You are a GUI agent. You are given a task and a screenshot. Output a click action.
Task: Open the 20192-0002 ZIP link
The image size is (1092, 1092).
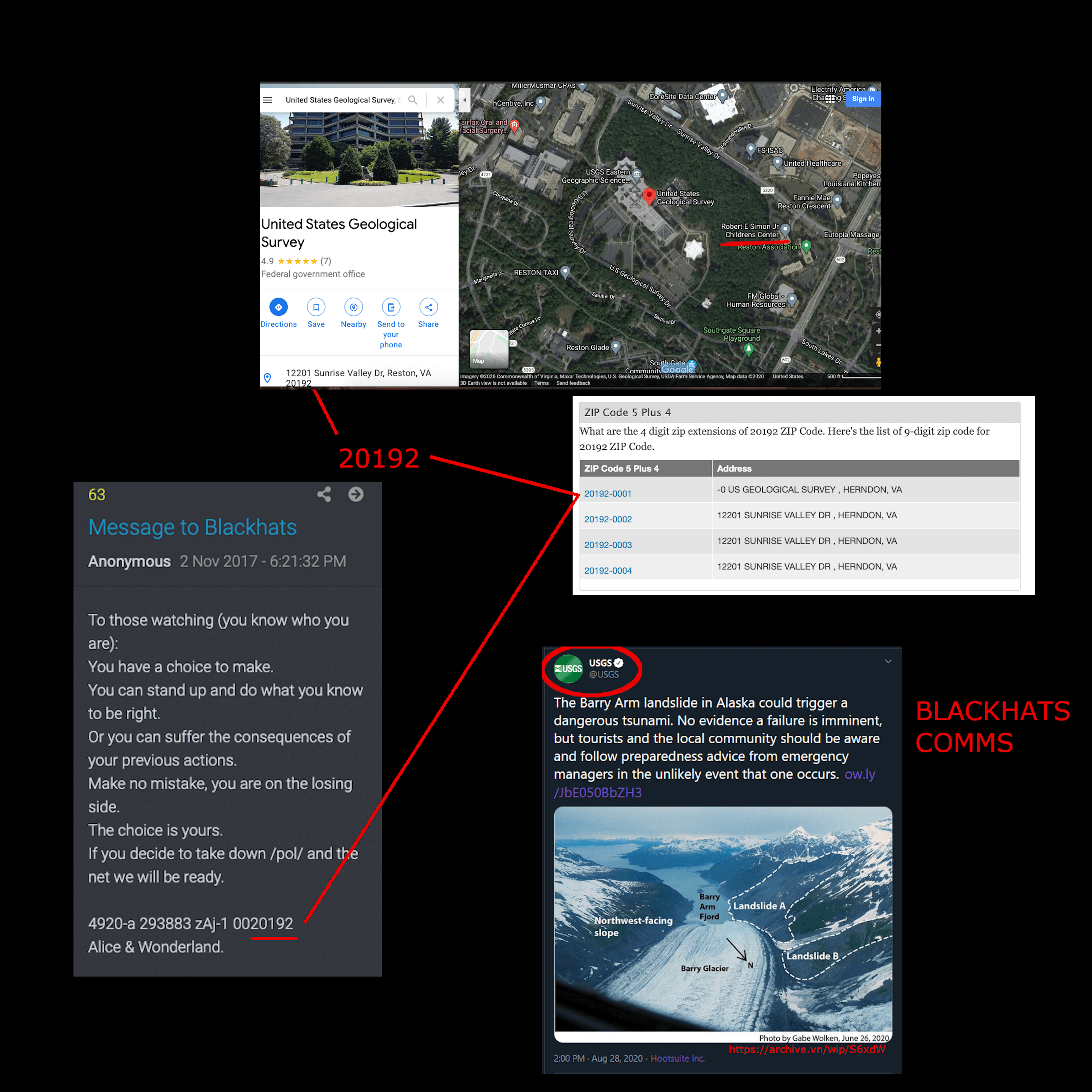click(x=608, y=519)
